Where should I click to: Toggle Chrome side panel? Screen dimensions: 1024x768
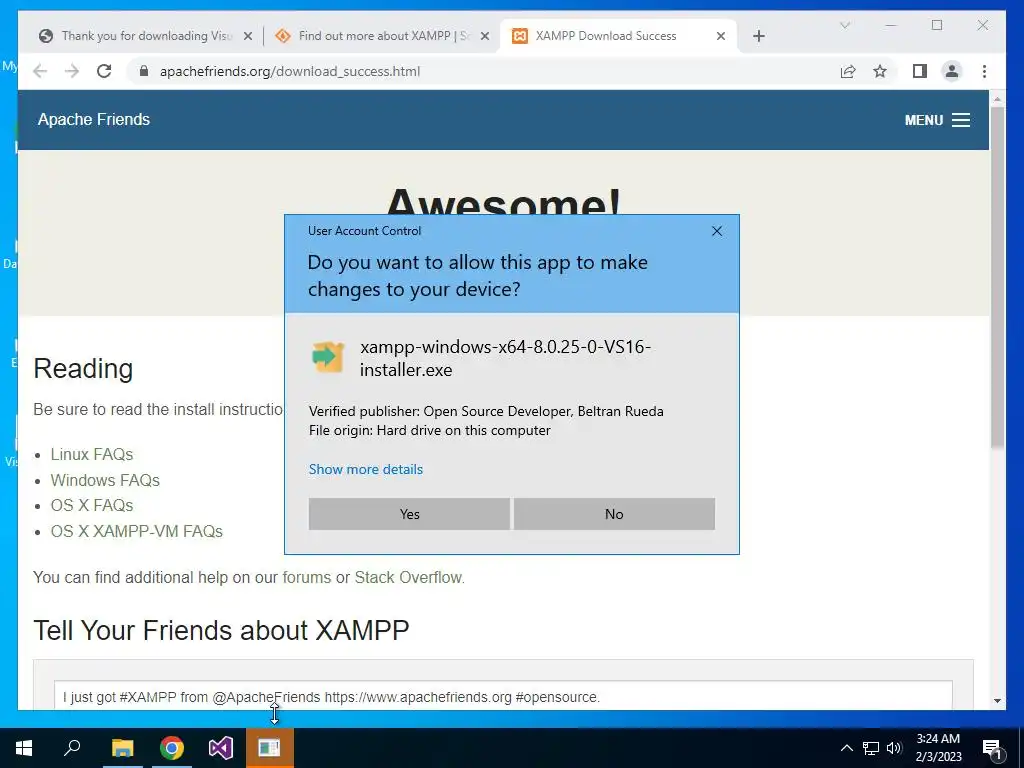[920, 71]
